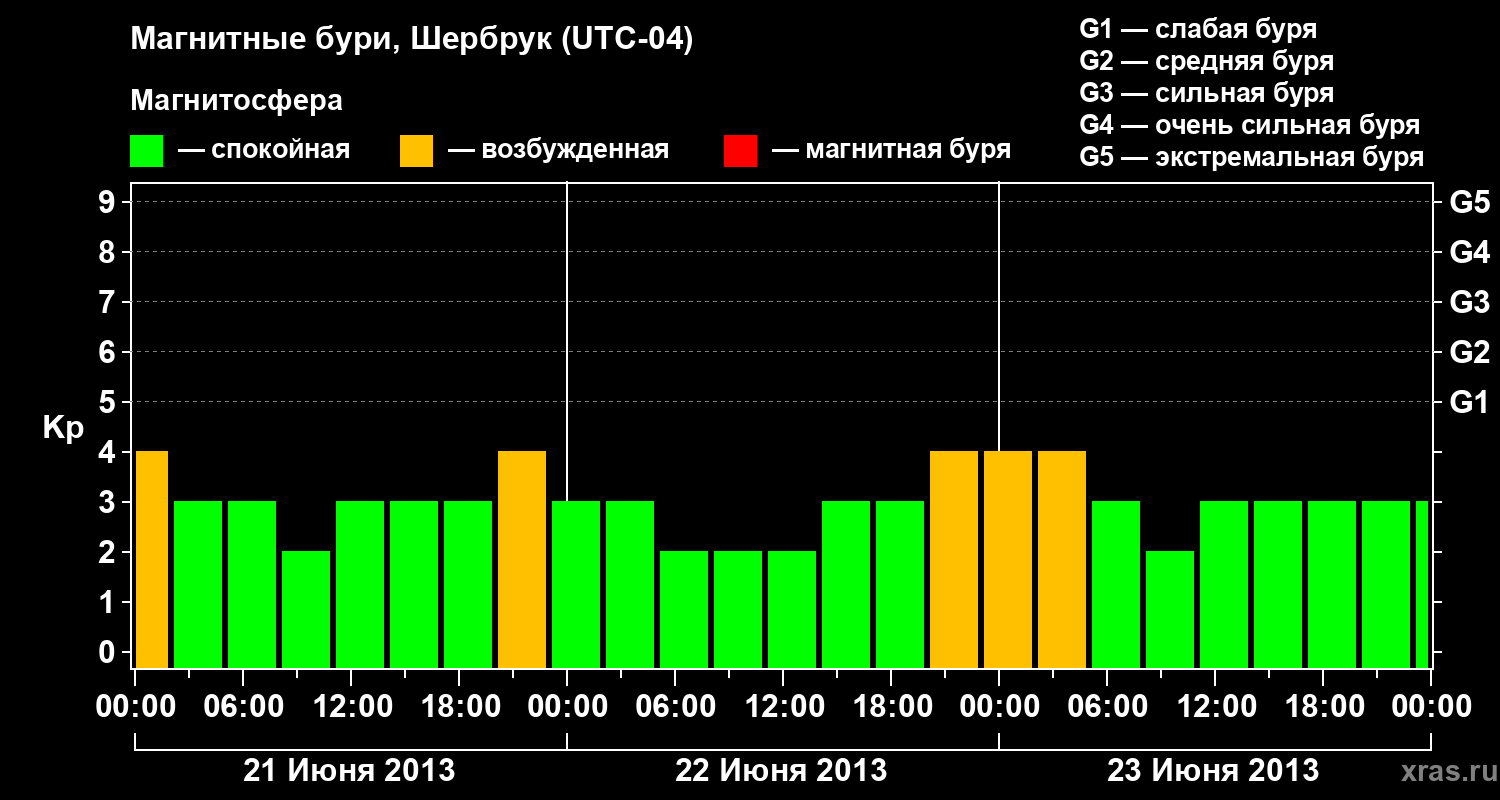The width and height of the screenshot is (1500, 800).
Task: Click the green bar spanning 06:00 on 23 June
Action: 1116,585
